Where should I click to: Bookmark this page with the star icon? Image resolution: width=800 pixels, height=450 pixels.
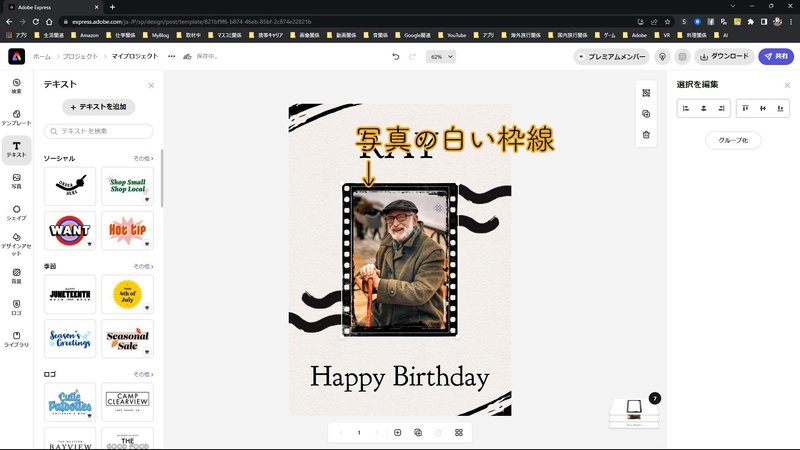(667, 22)
